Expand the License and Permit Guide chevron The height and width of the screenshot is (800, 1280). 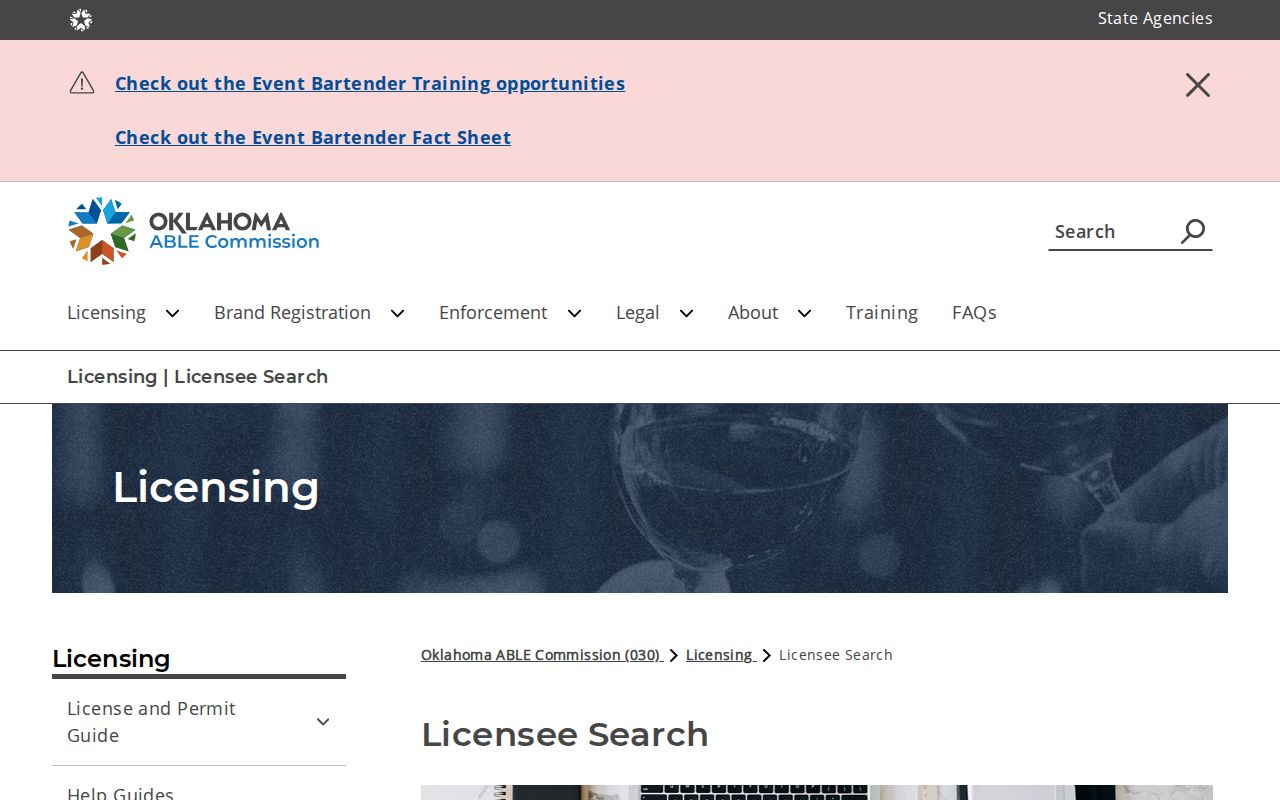click(x=323, y=722)
